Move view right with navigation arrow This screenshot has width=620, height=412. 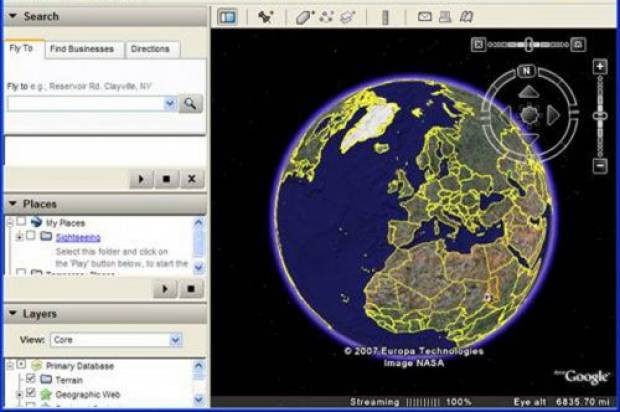pos(553,115)
